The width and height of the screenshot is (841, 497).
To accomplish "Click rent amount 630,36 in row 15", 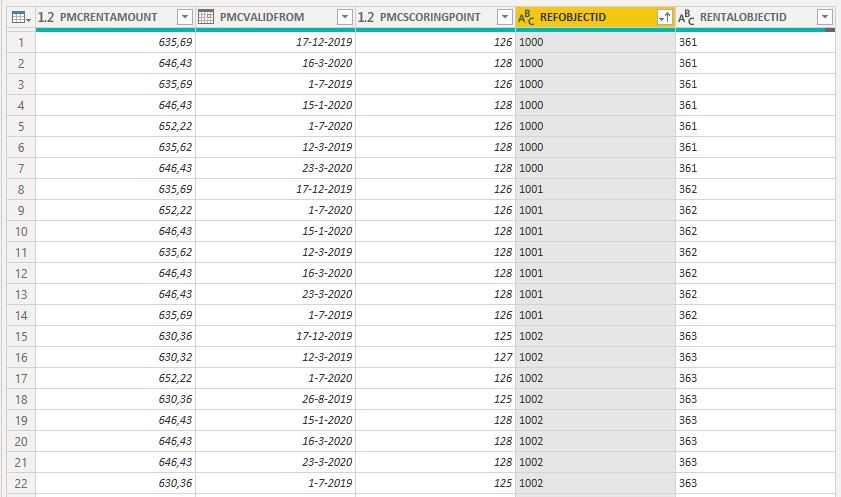I will (175, 336).
